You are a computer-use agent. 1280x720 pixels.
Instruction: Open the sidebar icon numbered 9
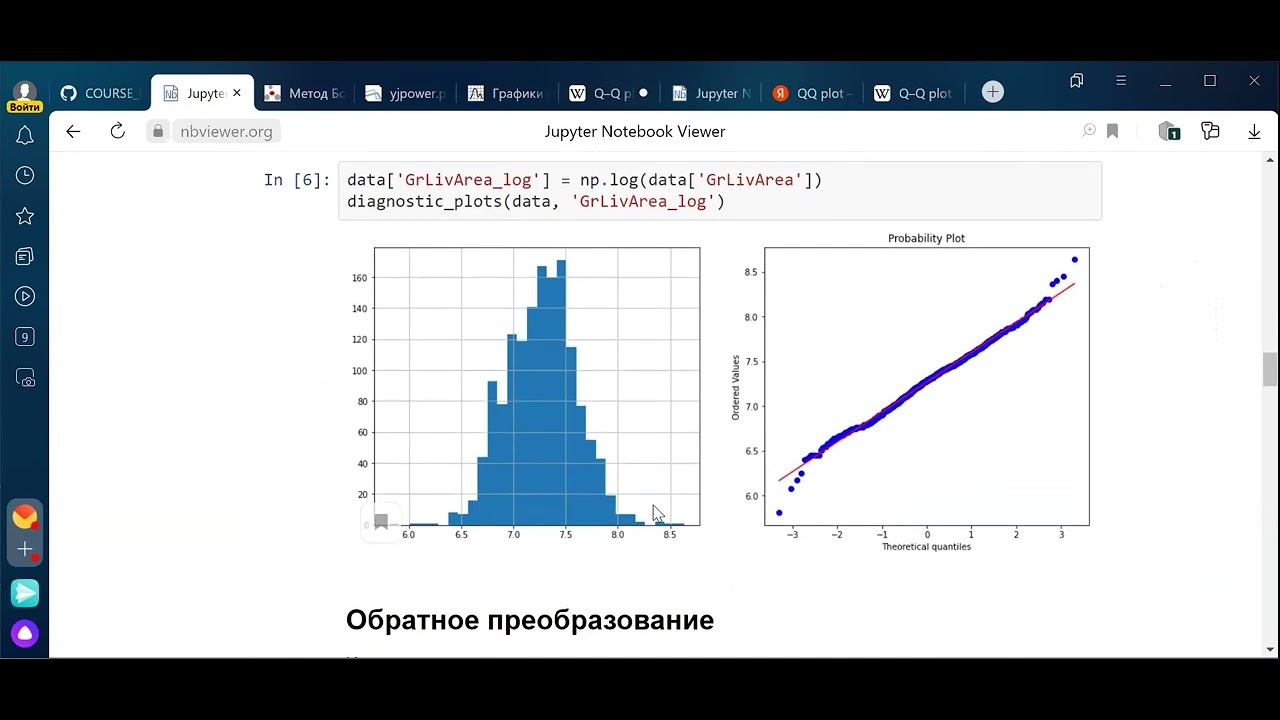pos(25,337)
